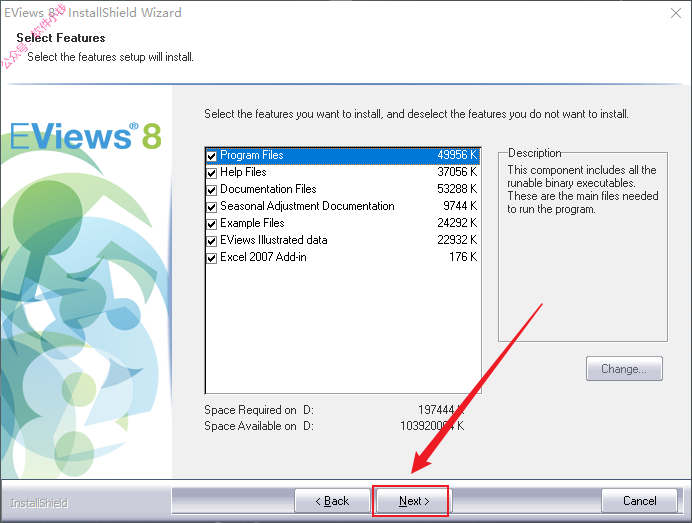Close the InstallShield Wizard window
The height and width of the screenshot is (523, 692).
point(676,13)
